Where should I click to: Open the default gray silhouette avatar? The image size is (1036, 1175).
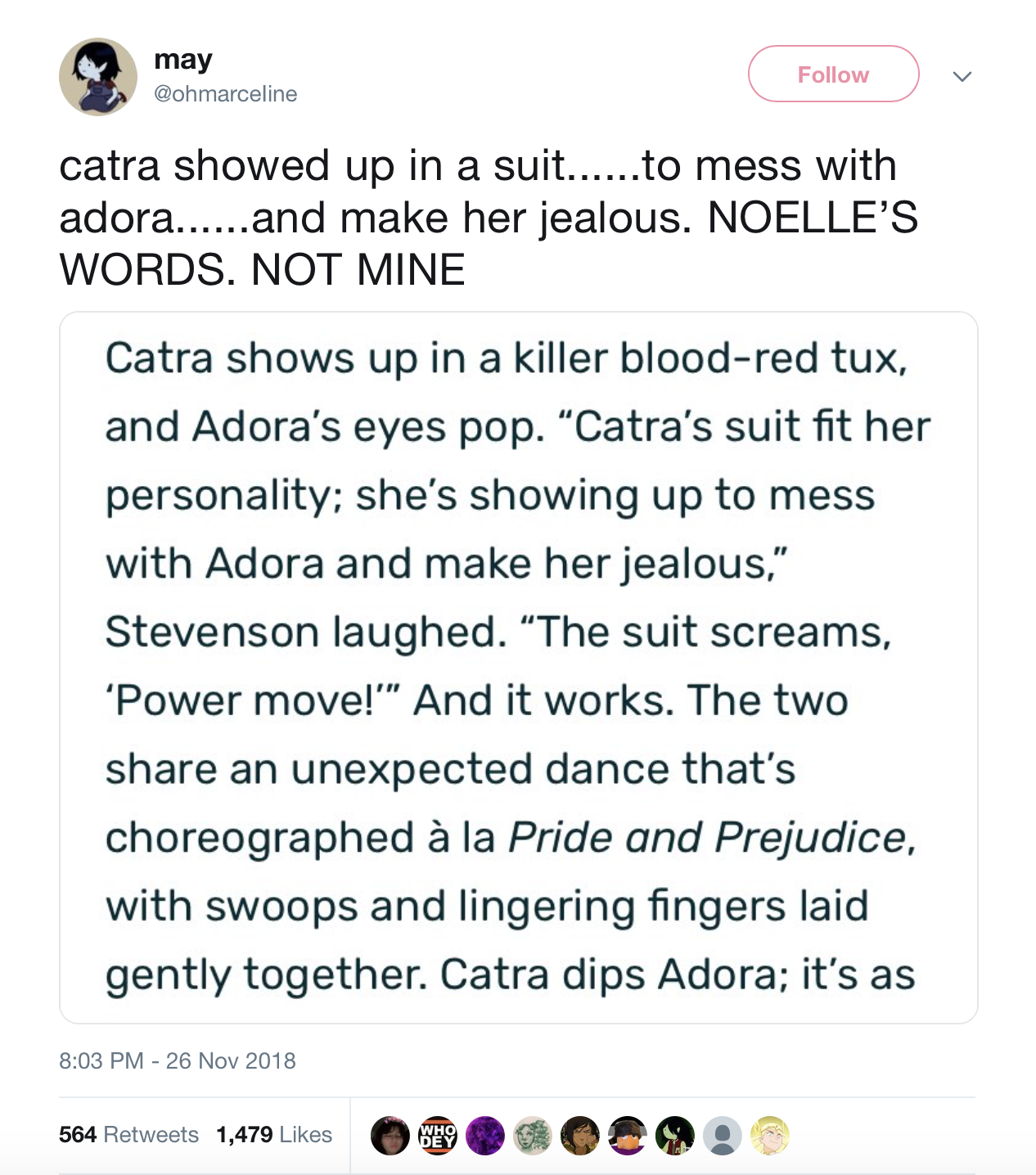click(x=723, y=1136)
